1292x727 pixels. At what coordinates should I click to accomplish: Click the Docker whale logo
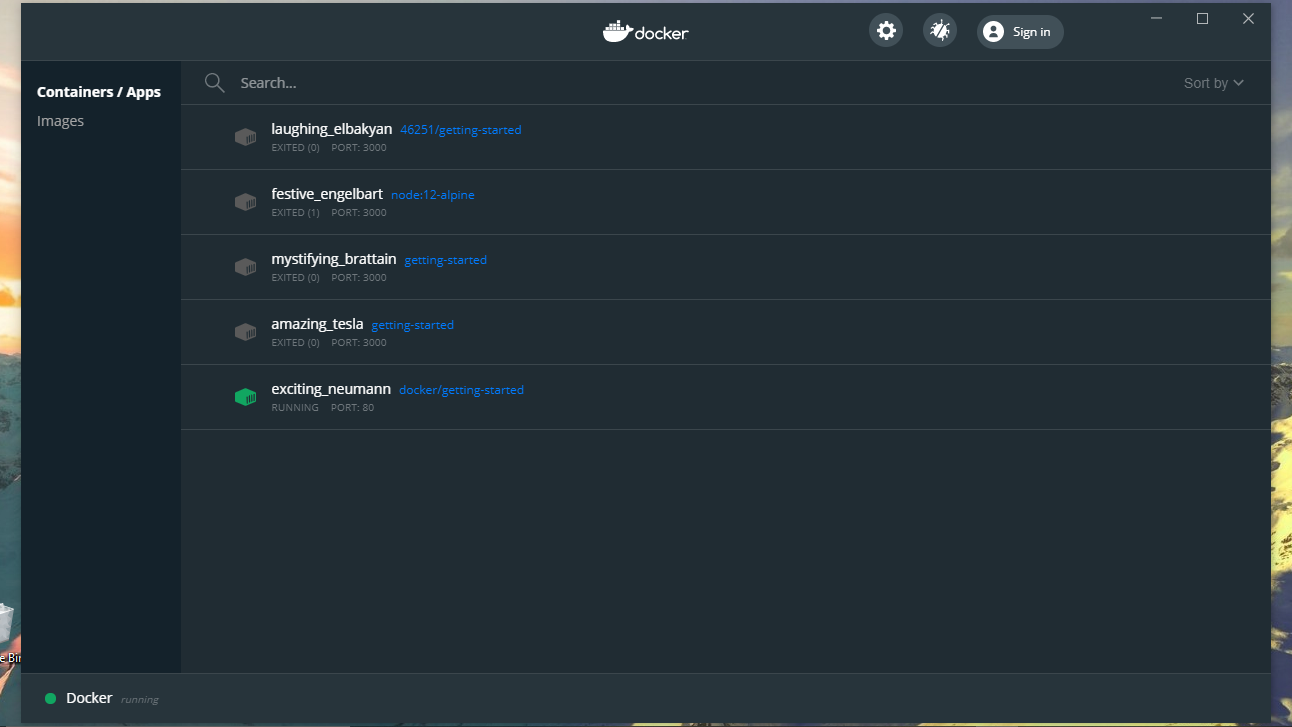(x=617, y=31)
